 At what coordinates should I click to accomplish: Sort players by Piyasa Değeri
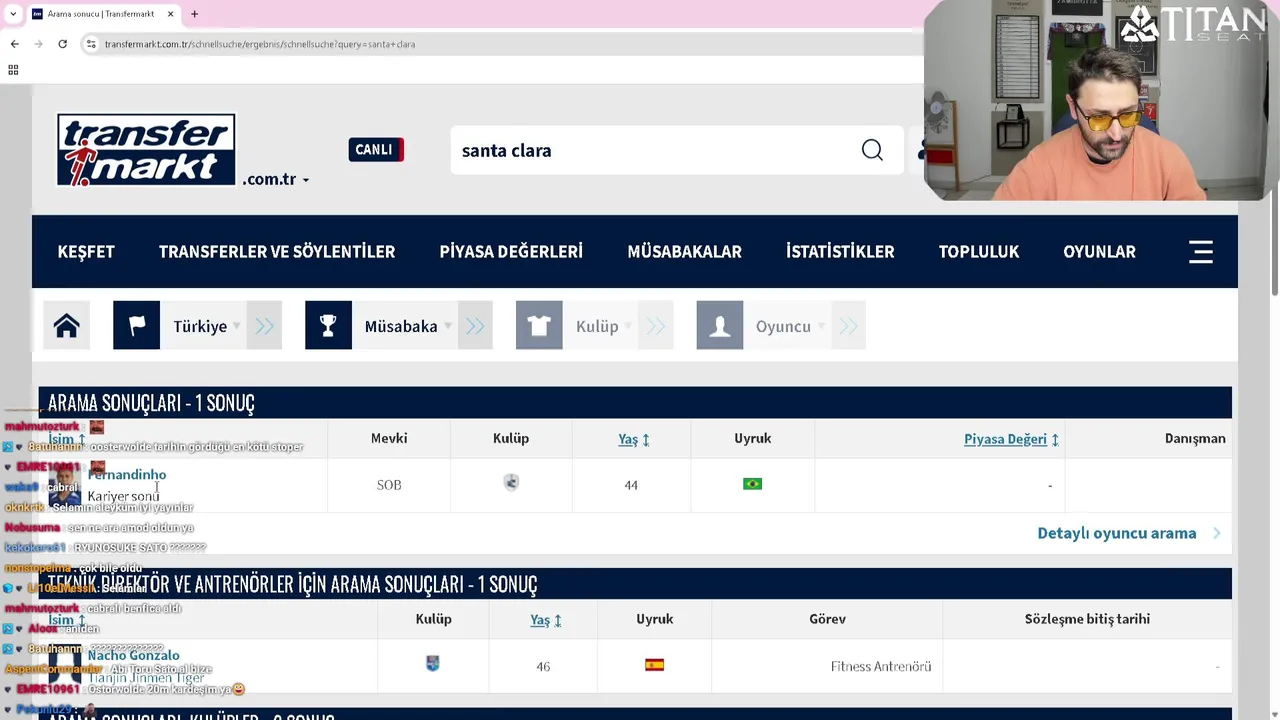[x=1011, y=439]
